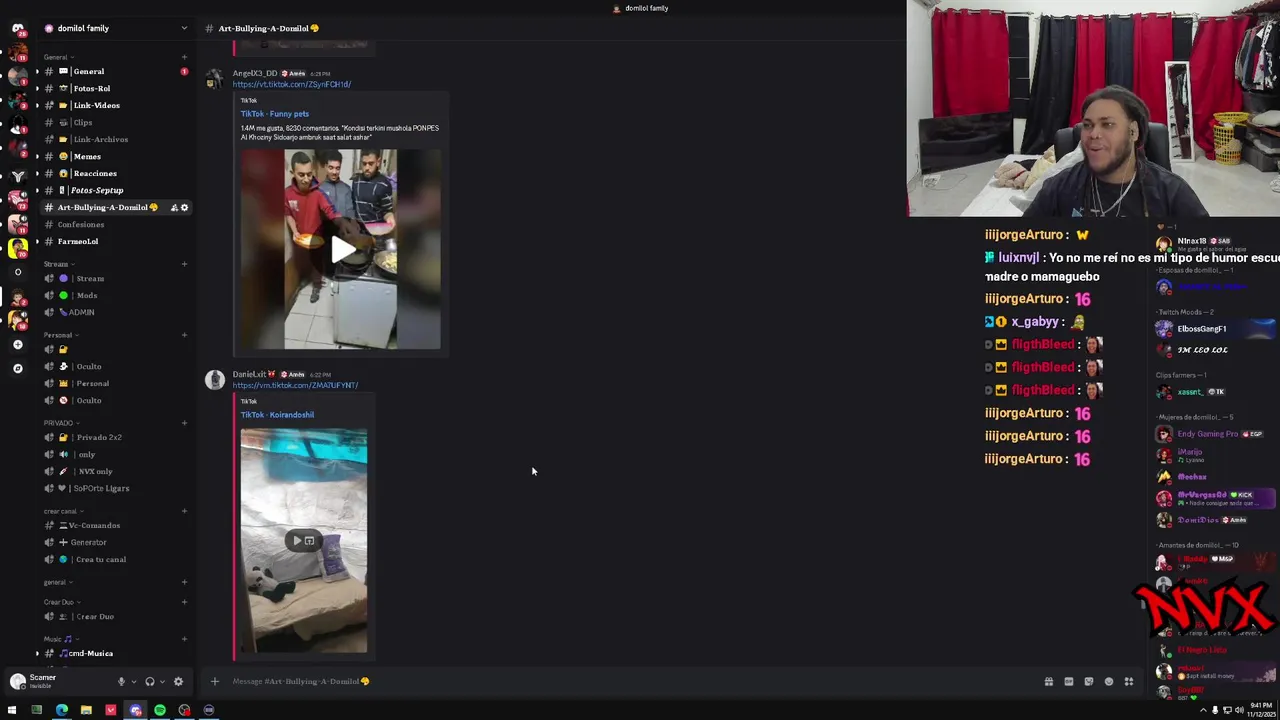Open microphone input options chevron
1280x720 pixels.
click(x=132, y=682)
